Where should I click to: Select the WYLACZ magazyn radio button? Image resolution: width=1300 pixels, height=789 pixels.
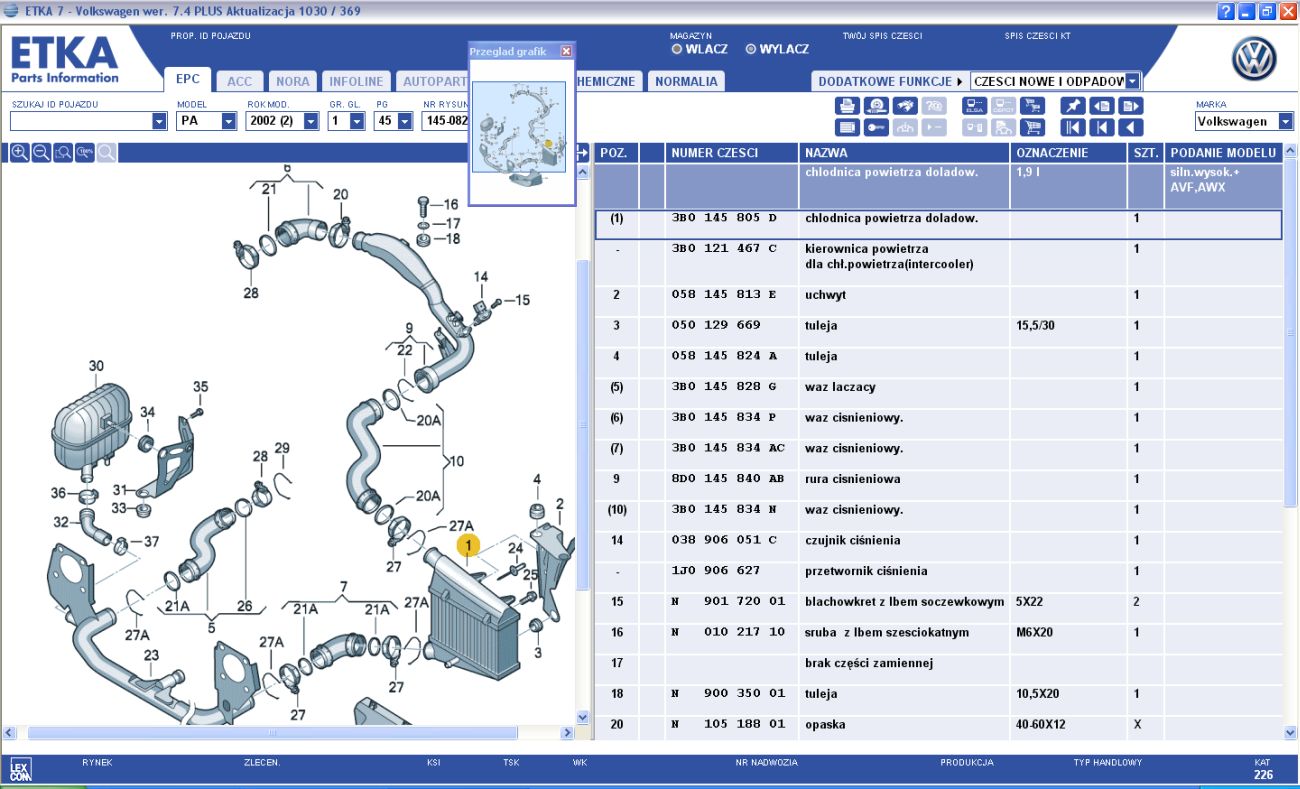click(x=751, y=48)
